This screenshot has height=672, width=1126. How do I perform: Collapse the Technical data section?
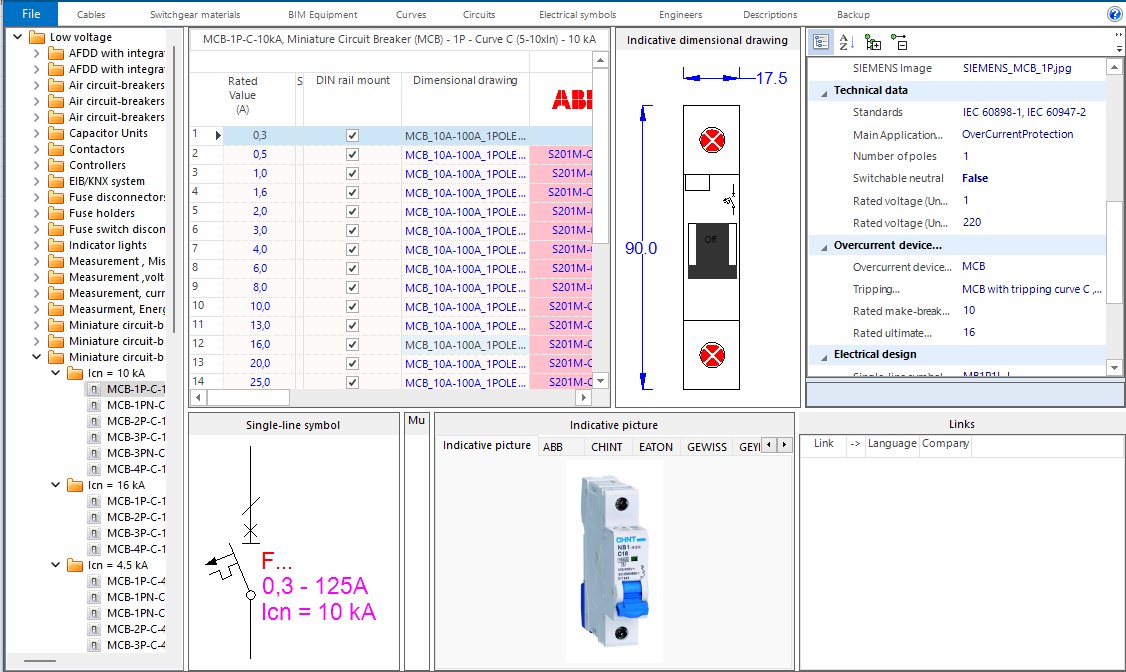pos(823,91)
